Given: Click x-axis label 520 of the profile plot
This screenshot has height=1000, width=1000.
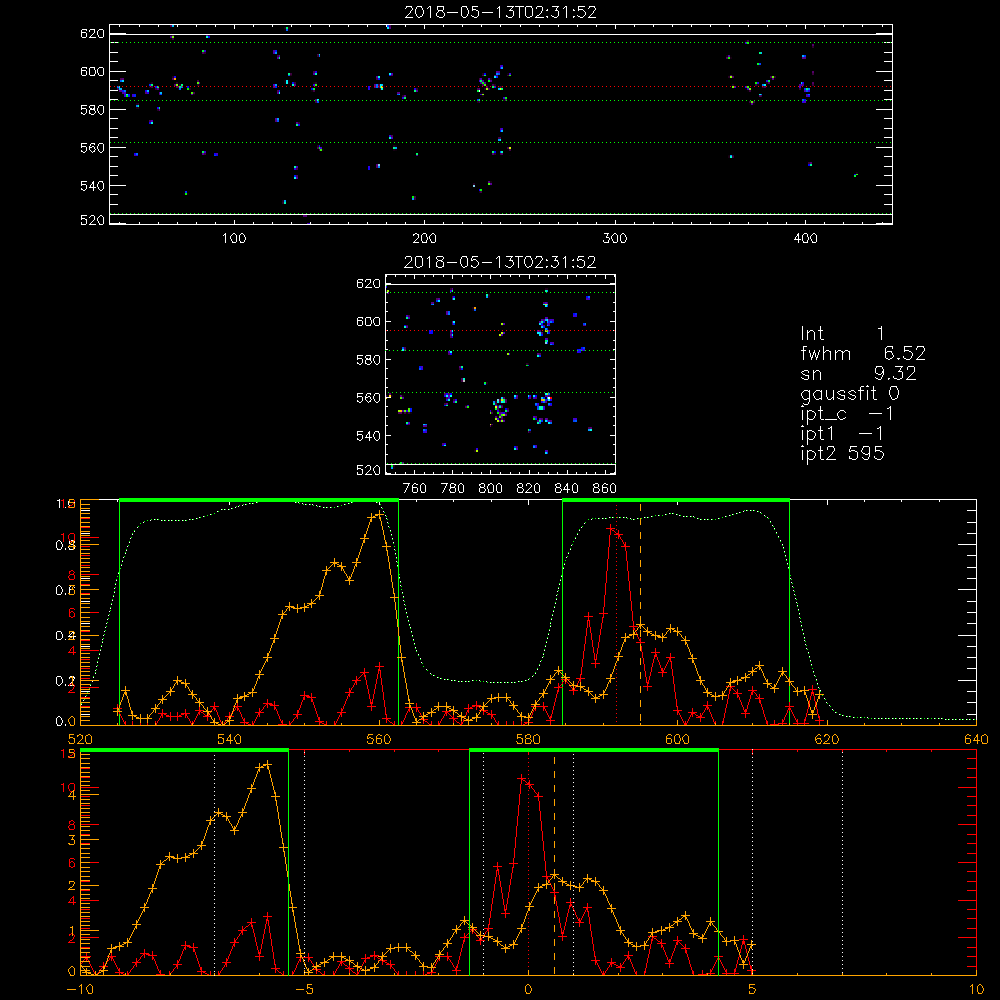Looking at the screenshot, I should coord(80,739).
